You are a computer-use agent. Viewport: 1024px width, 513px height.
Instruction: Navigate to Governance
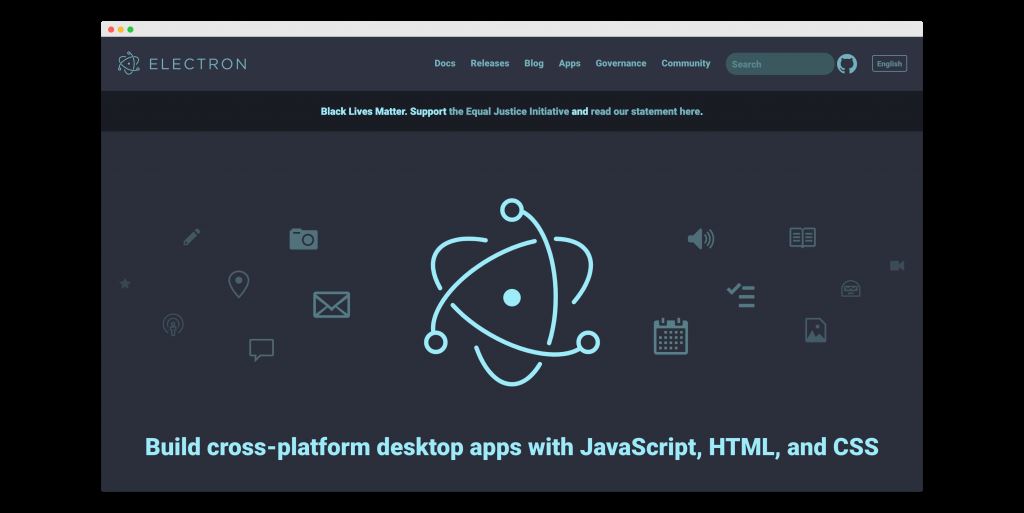pyautogui.click(x=621, y=63)
